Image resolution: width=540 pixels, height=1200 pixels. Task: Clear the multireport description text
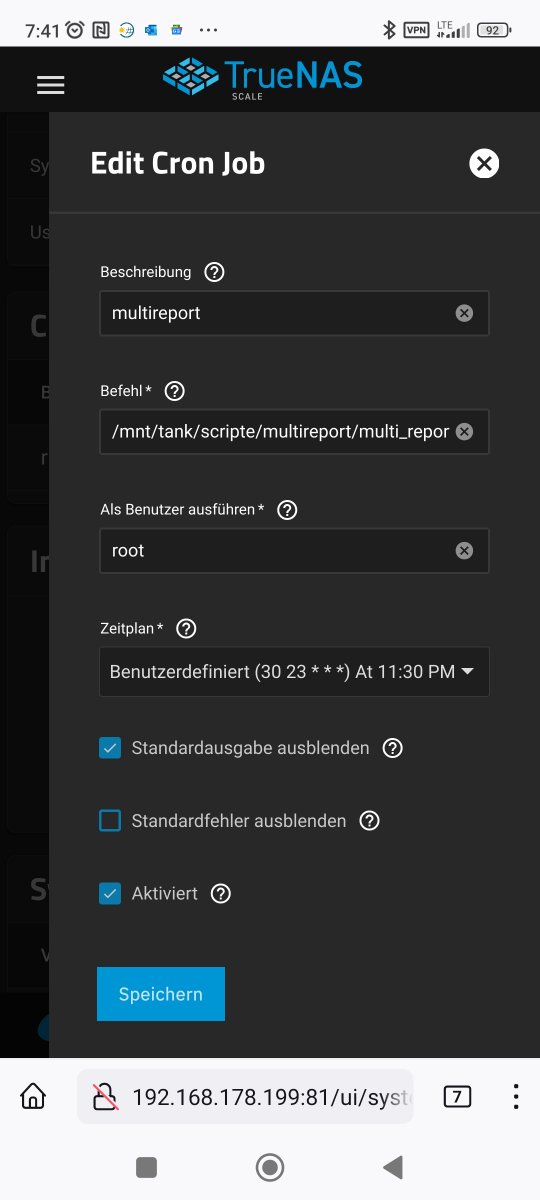pyautogui.click(x=464, y=313)
